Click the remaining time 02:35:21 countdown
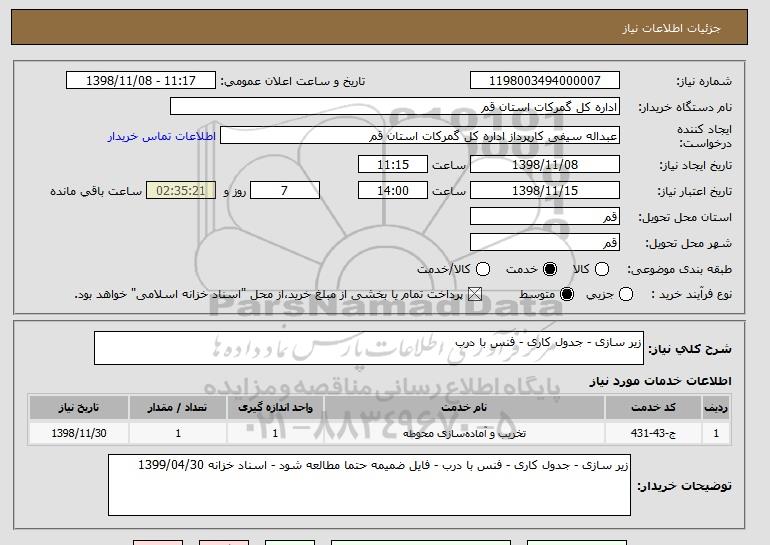 [181, 191]
